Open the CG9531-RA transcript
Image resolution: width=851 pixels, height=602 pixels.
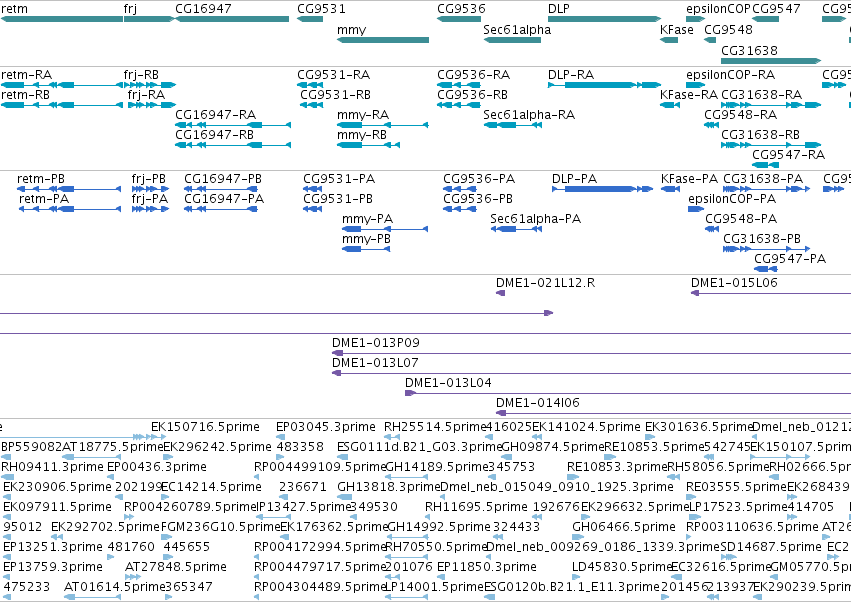pyautogui.click(x=310, y=85)
